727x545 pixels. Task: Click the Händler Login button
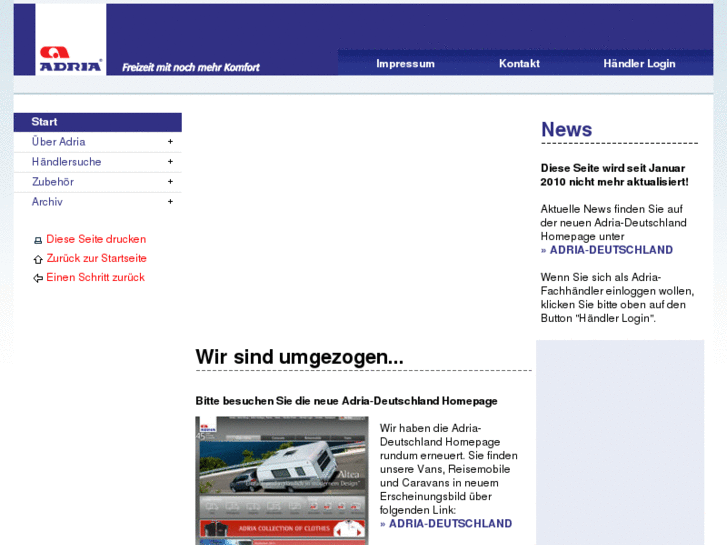pyautogui.click(x=639, y=64)
